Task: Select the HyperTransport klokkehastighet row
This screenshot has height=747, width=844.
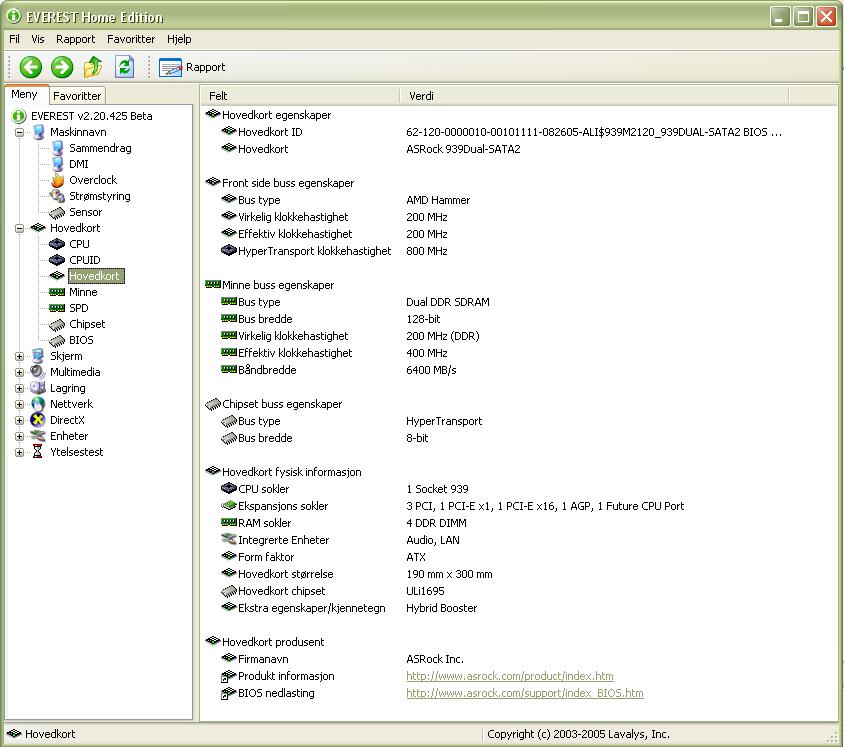Action: tap(334, 251)
